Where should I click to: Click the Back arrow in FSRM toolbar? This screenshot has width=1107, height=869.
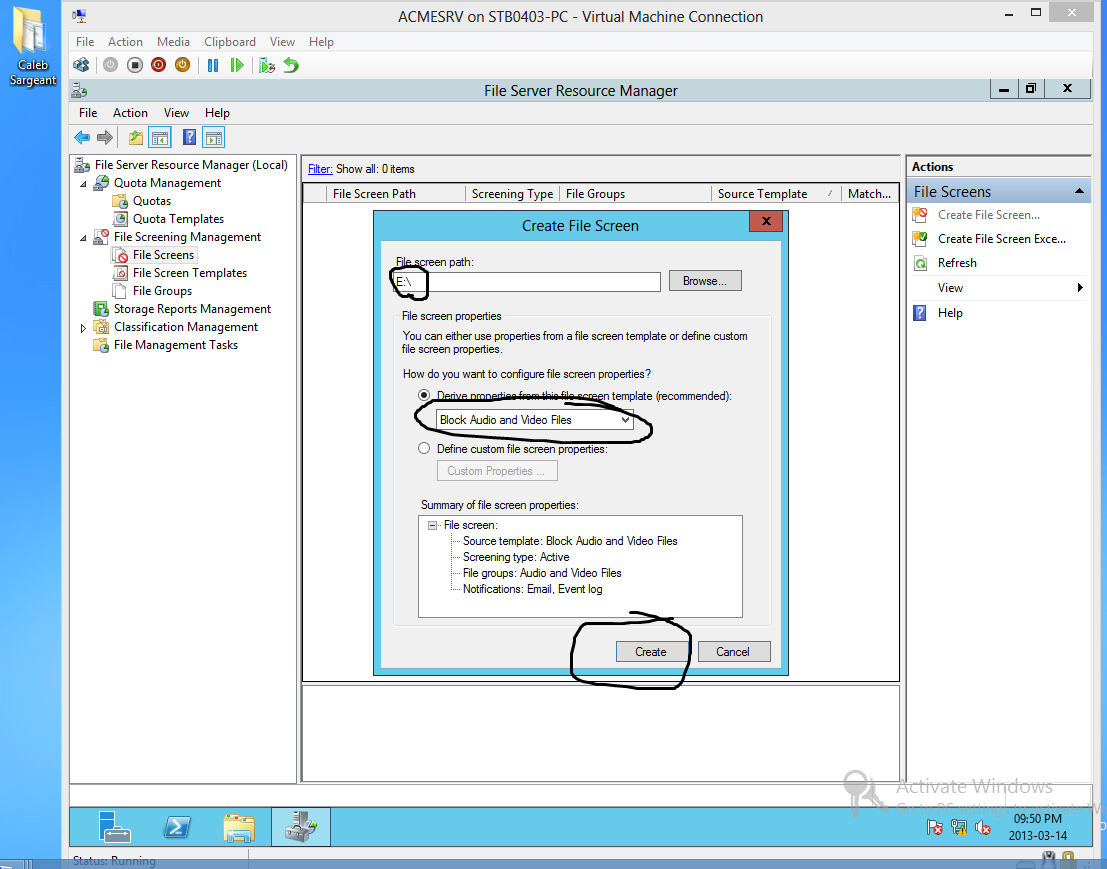point(82,138)
